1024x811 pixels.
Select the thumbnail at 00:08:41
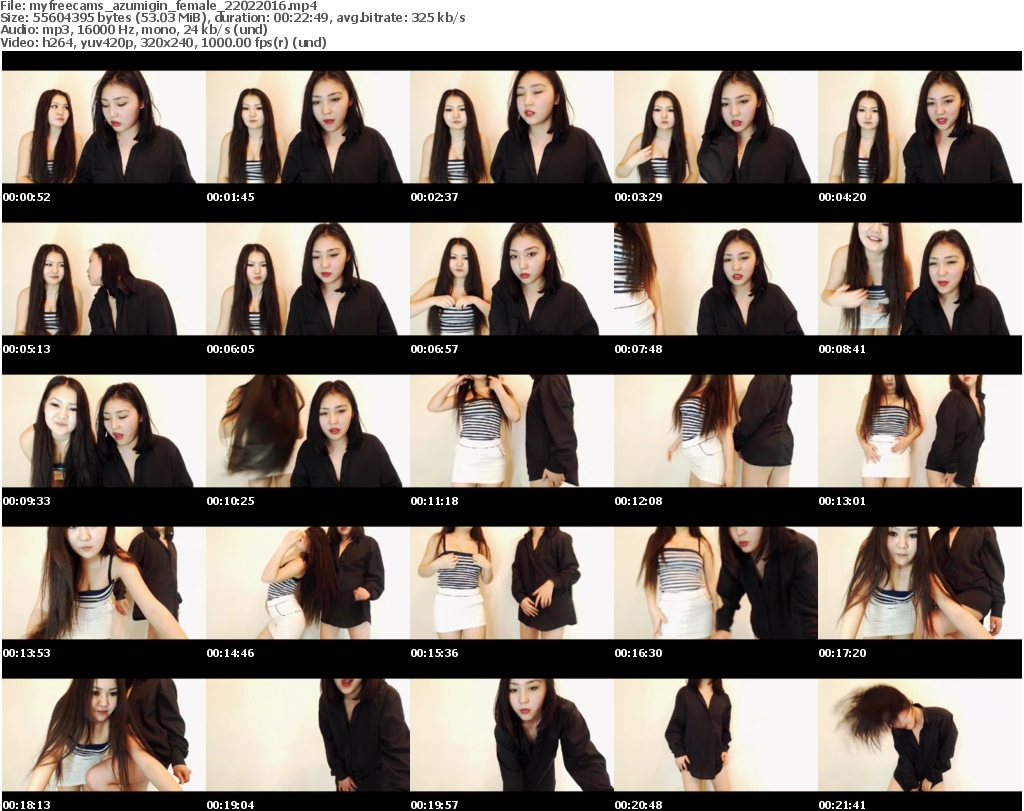click(920, 279)
